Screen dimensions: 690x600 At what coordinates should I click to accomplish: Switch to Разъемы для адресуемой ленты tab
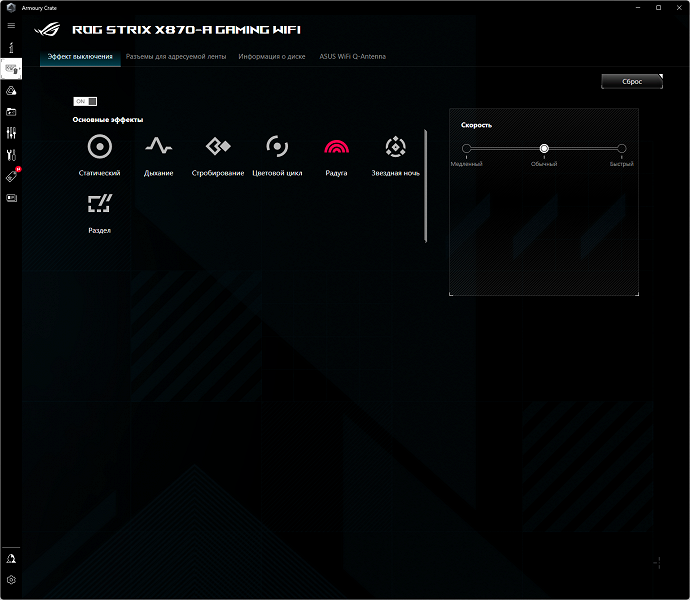176,57
